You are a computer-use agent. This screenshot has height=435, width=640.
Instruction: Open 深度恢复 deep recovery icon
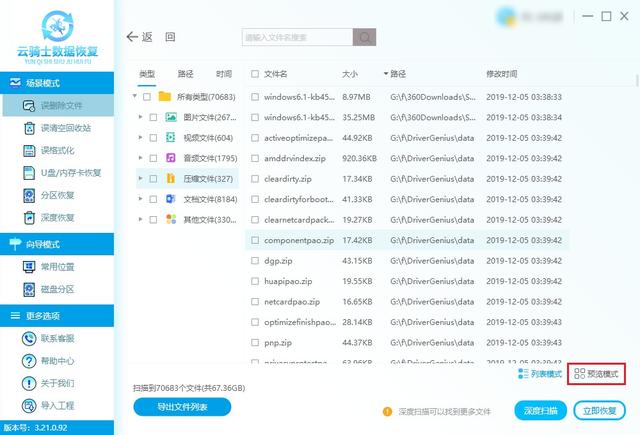tap(29, 218)
